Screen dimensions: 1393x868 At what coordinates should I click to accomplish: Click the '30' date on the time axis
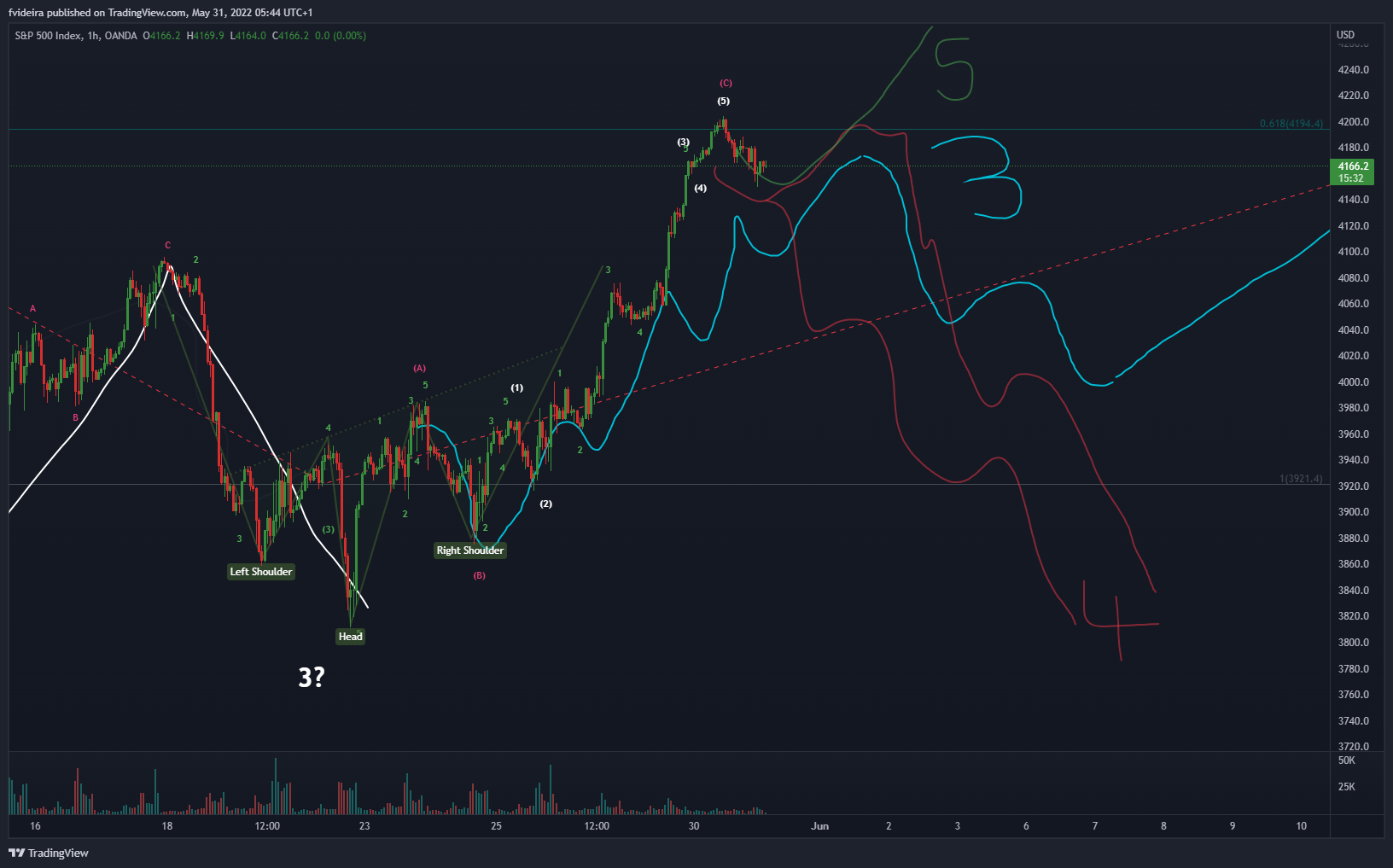tap(694, 826)
